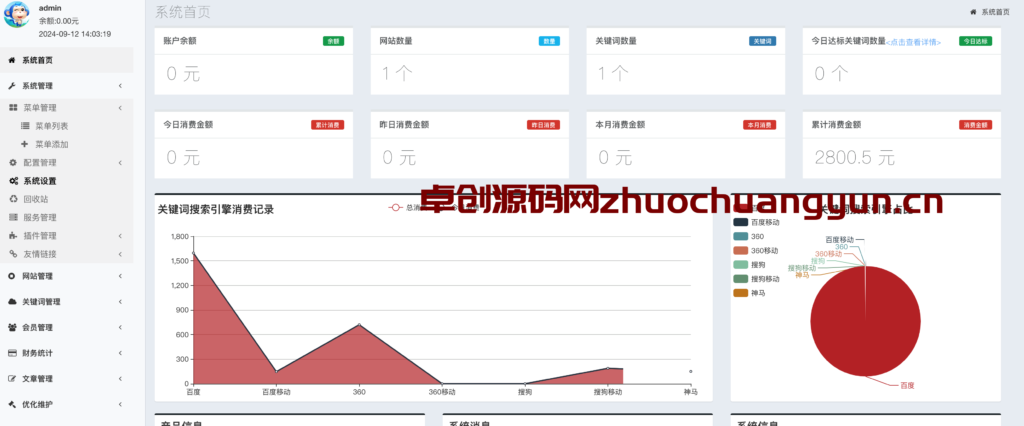Click the blue 关键词 badge
Viewport: 1024px width, 426px height.
click(763, 41)
